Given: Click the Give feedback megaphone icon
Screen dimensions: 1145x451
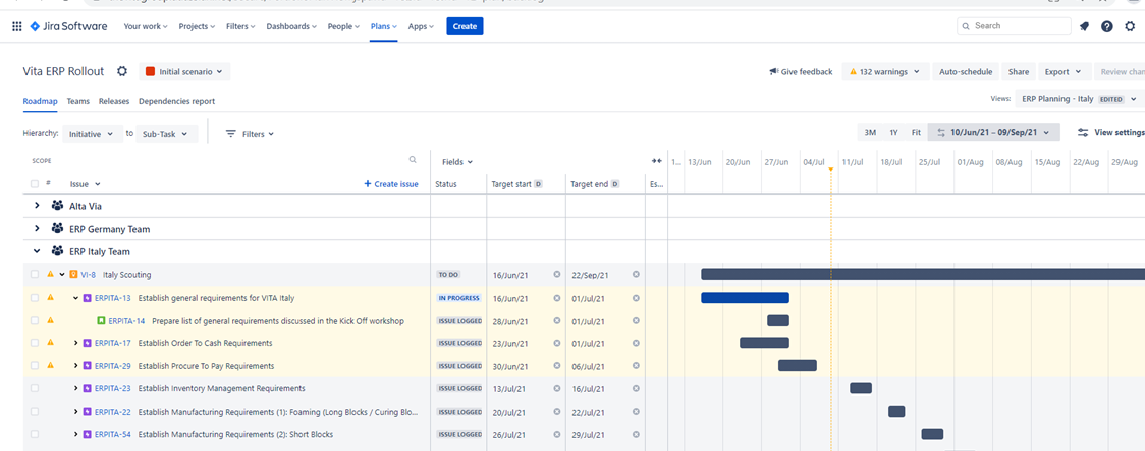Looking at the screenshot, I should [773, 72].
